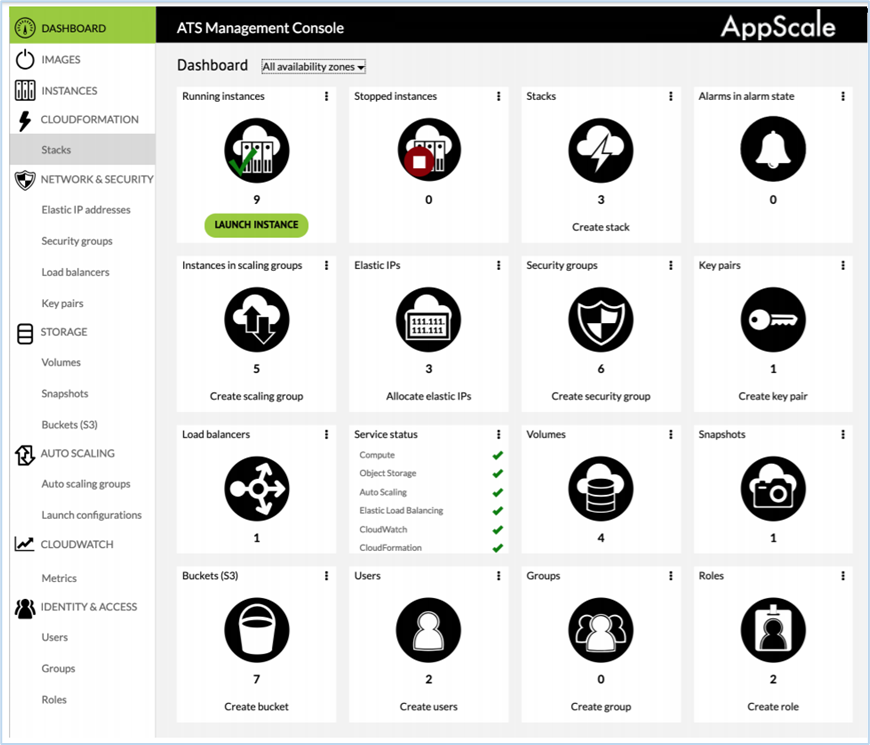Open the Buckets (S3) bucket icon
The image size is (870, 745).
coord(256,630)
